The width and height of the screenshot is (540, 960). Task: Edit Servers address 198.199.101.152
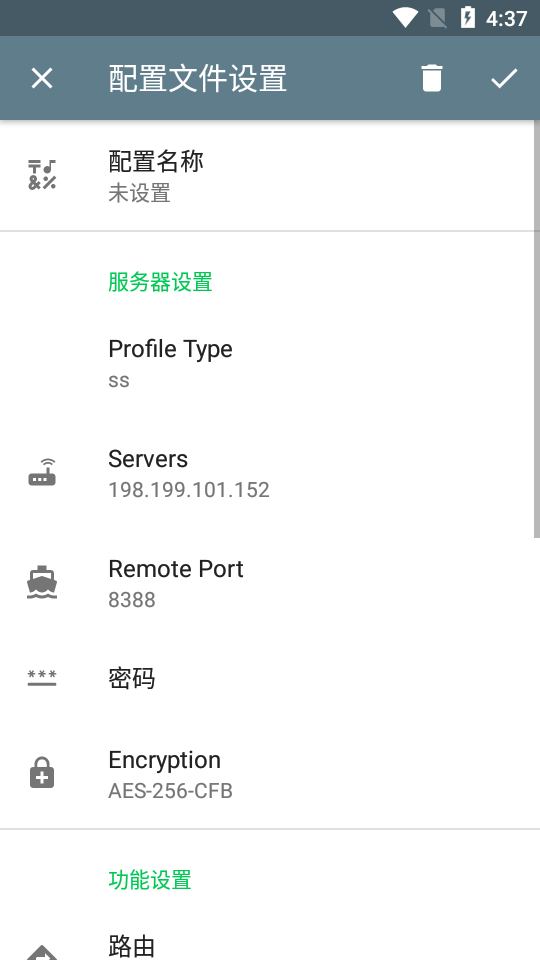coord(270,473)
